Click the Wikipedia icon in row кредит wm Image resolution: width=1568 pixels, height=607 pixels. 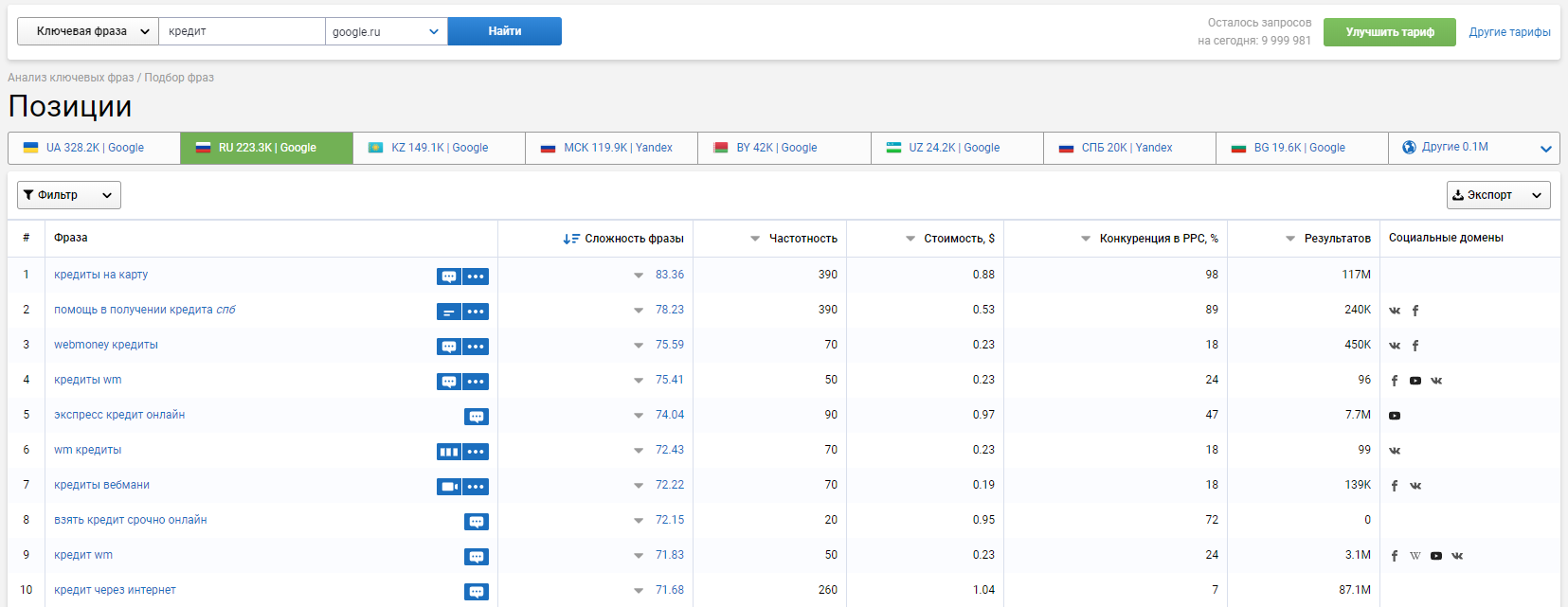(1415, 556)
